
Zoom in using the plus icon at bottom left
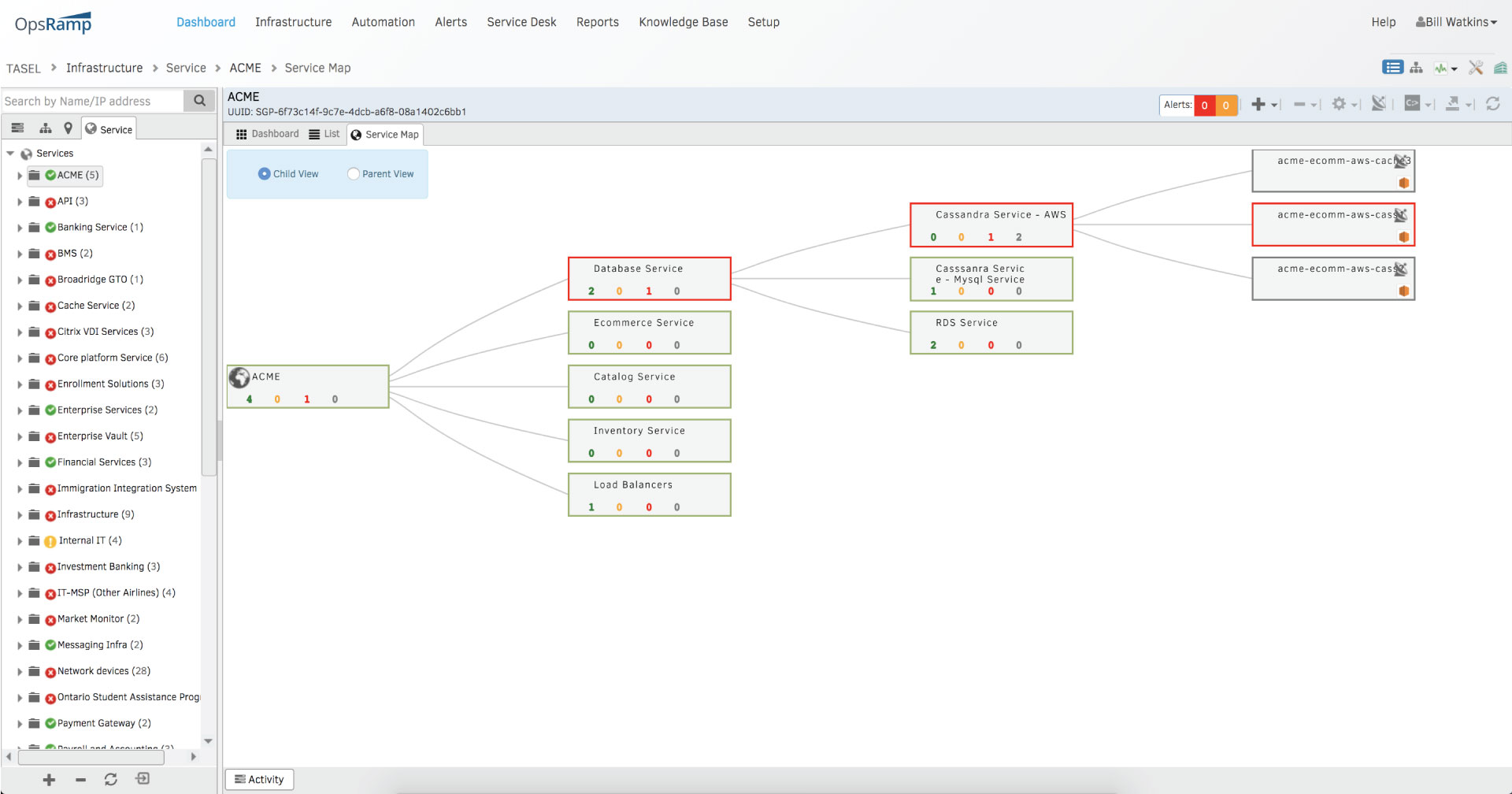(x=49, y=779)
